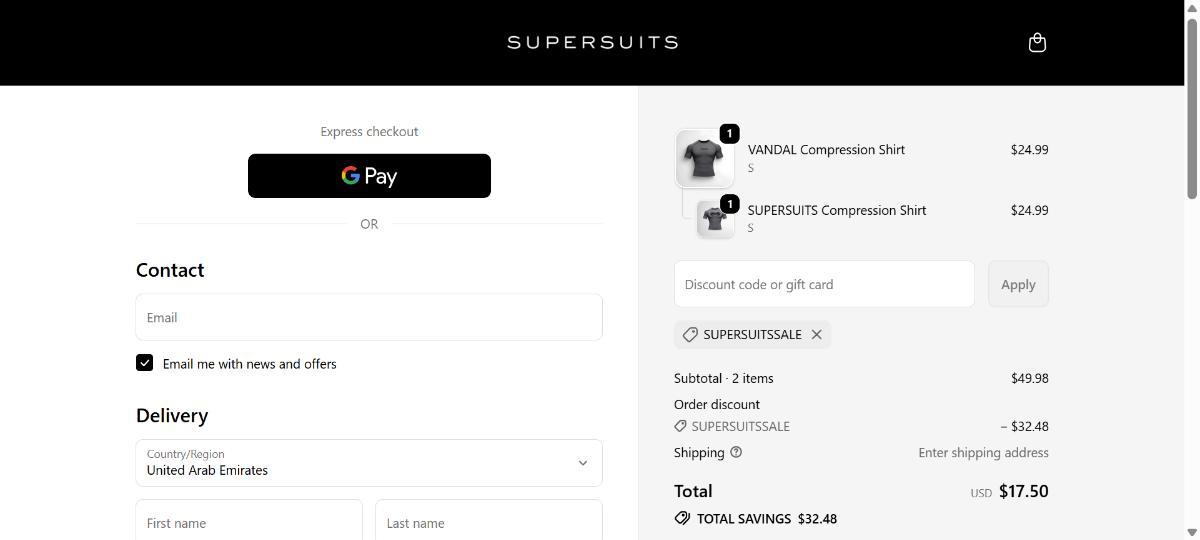Click the Last name field
This screenshot has width=1200, height=540.
[488, 522]
